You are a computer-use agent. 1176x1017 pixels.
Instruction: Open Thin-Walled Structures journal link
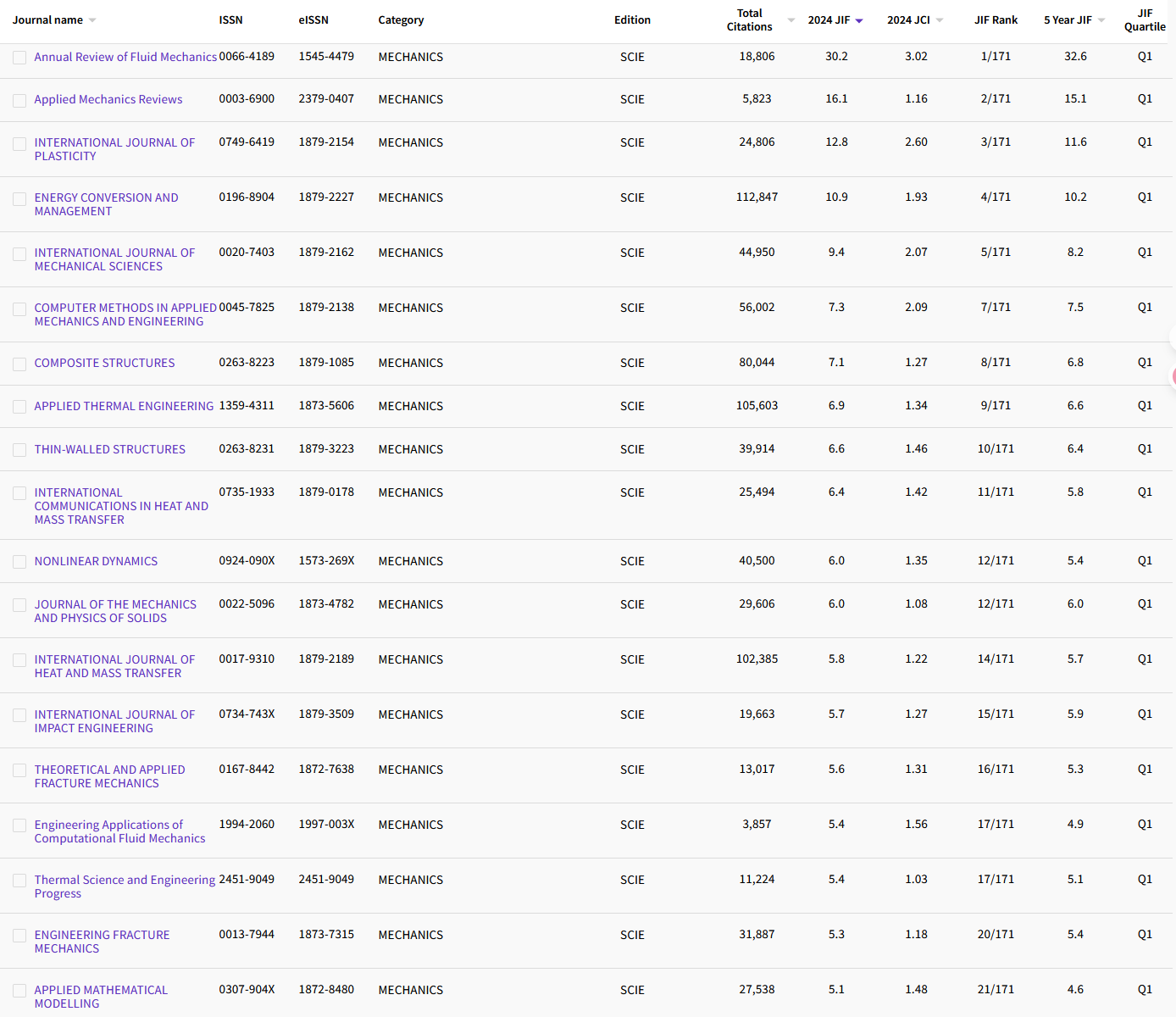click(109, 449)
